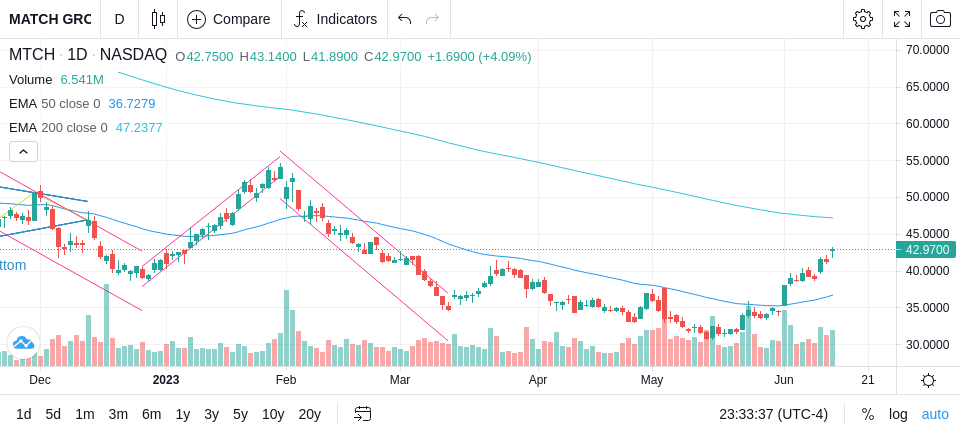Open the Indicators dialog

click(335, 19)
